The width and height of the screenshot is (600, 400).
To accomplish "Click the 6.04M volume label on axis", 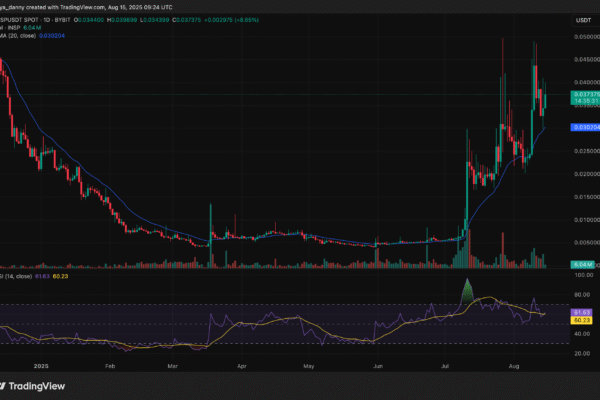I will pyautogui.click(x=582, y=264).
